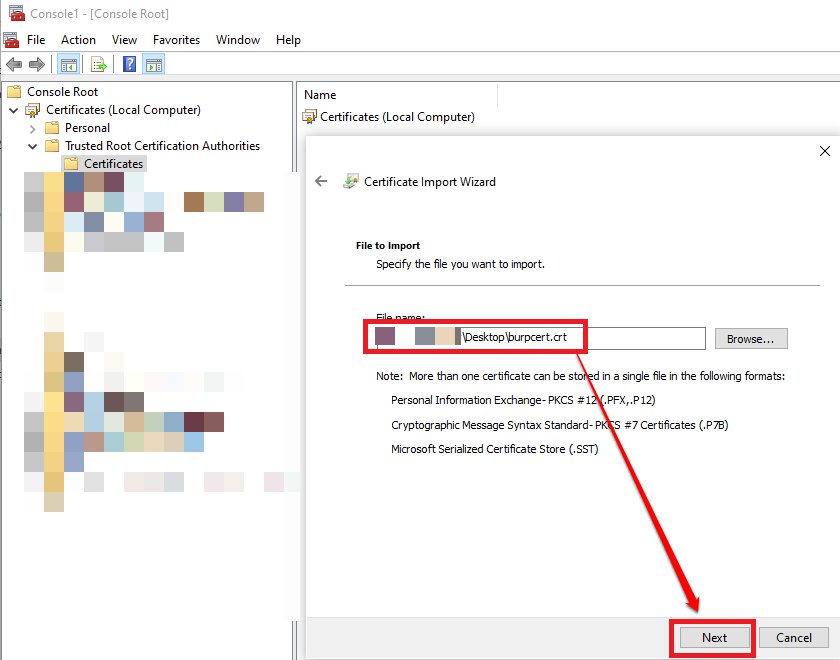
Task: Expand the Personal folder node
Action: point(33,128)
